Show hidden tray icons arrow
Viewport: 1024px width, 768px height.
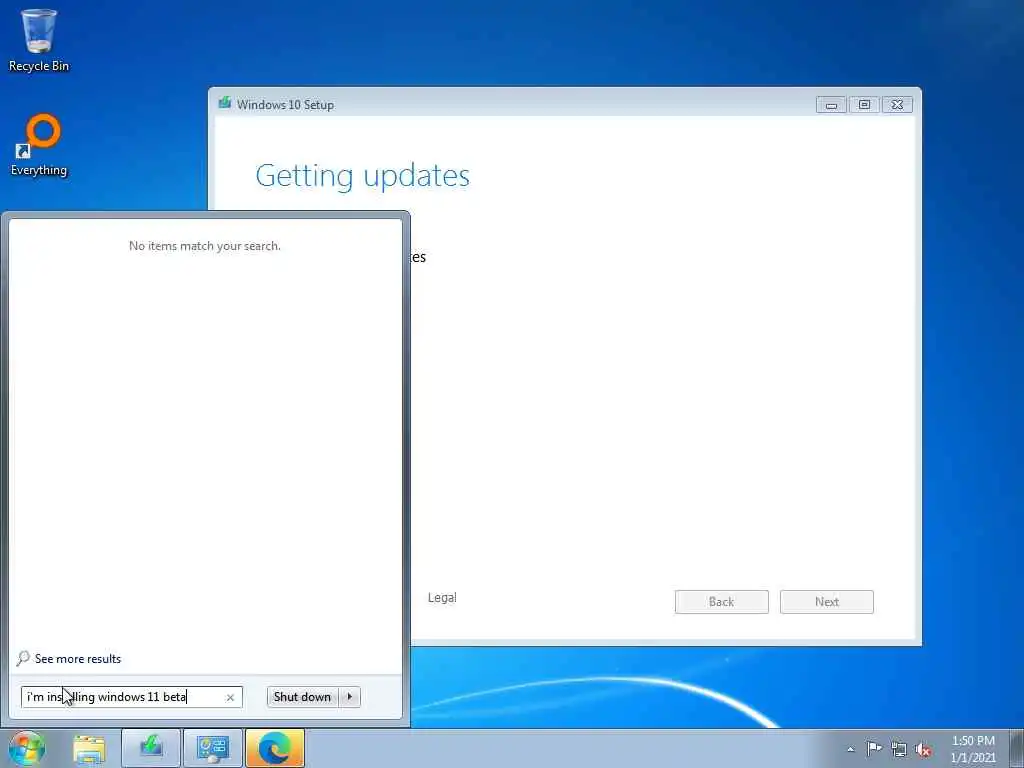[x=850, y=749]
